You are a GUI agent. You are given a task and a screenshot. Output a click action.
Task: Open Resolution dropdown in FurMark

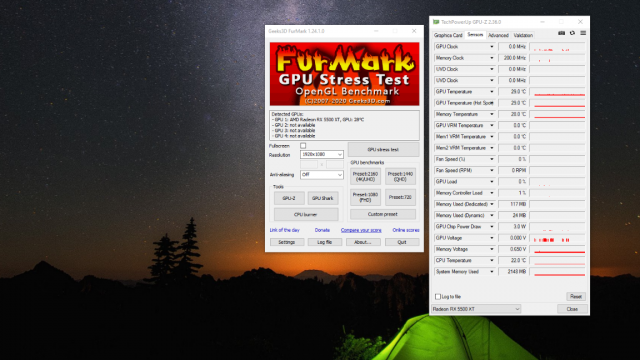pyautogui.click(x=322, y=154)
